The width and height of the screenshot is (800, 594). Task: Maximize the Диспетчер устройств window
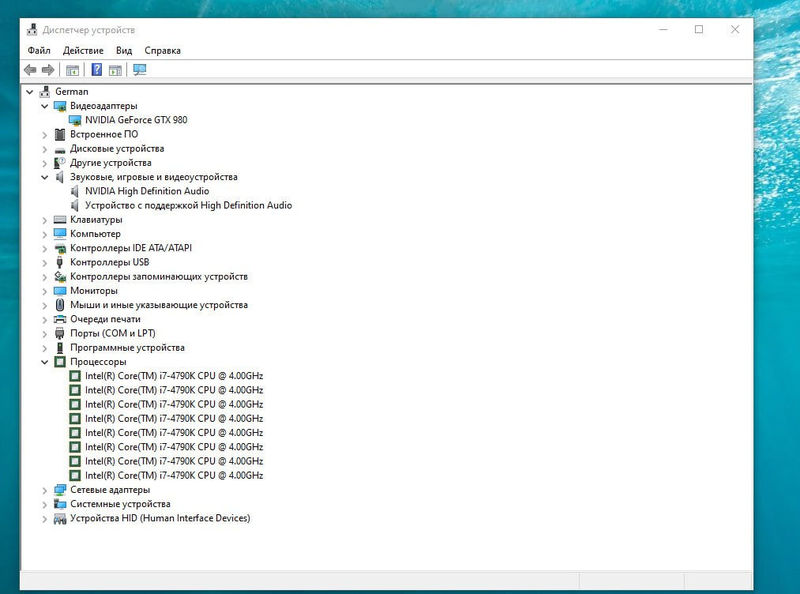(x=699, y=30)
